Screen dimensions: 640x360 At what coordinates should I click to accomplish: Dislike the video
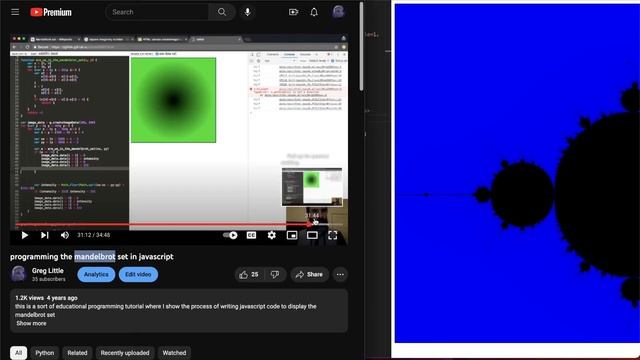[275, 275]
